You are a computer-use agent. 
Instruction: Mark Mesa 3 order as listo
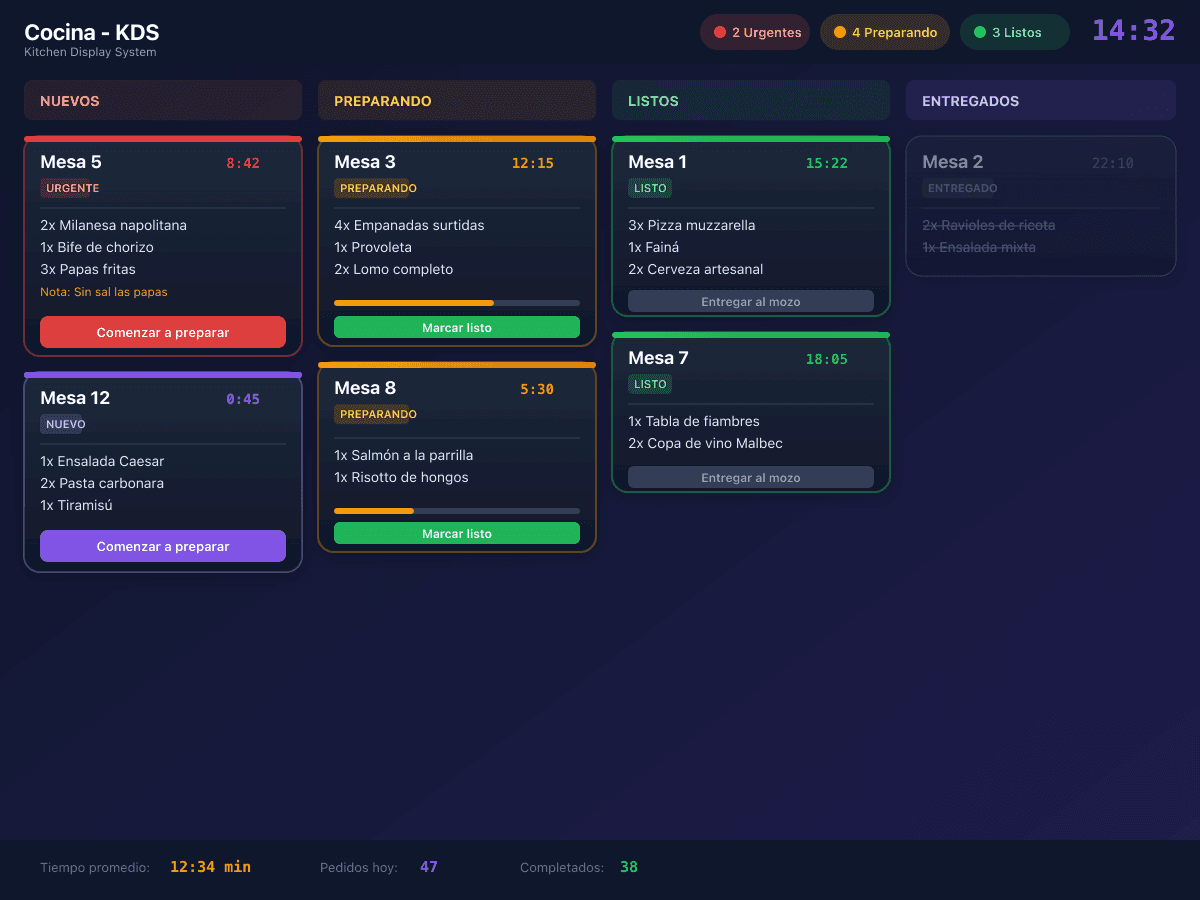point(457,327)
